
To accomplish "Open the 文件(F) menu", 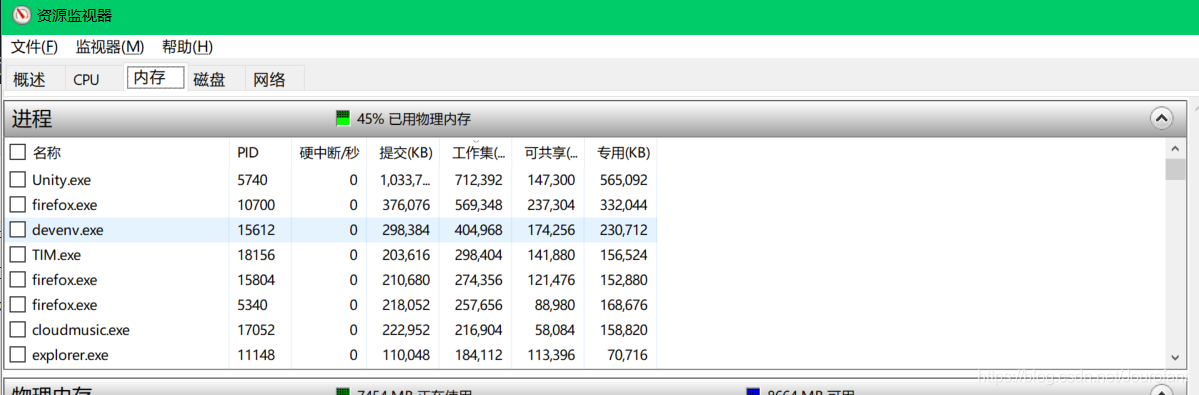I will pos(34,47).
